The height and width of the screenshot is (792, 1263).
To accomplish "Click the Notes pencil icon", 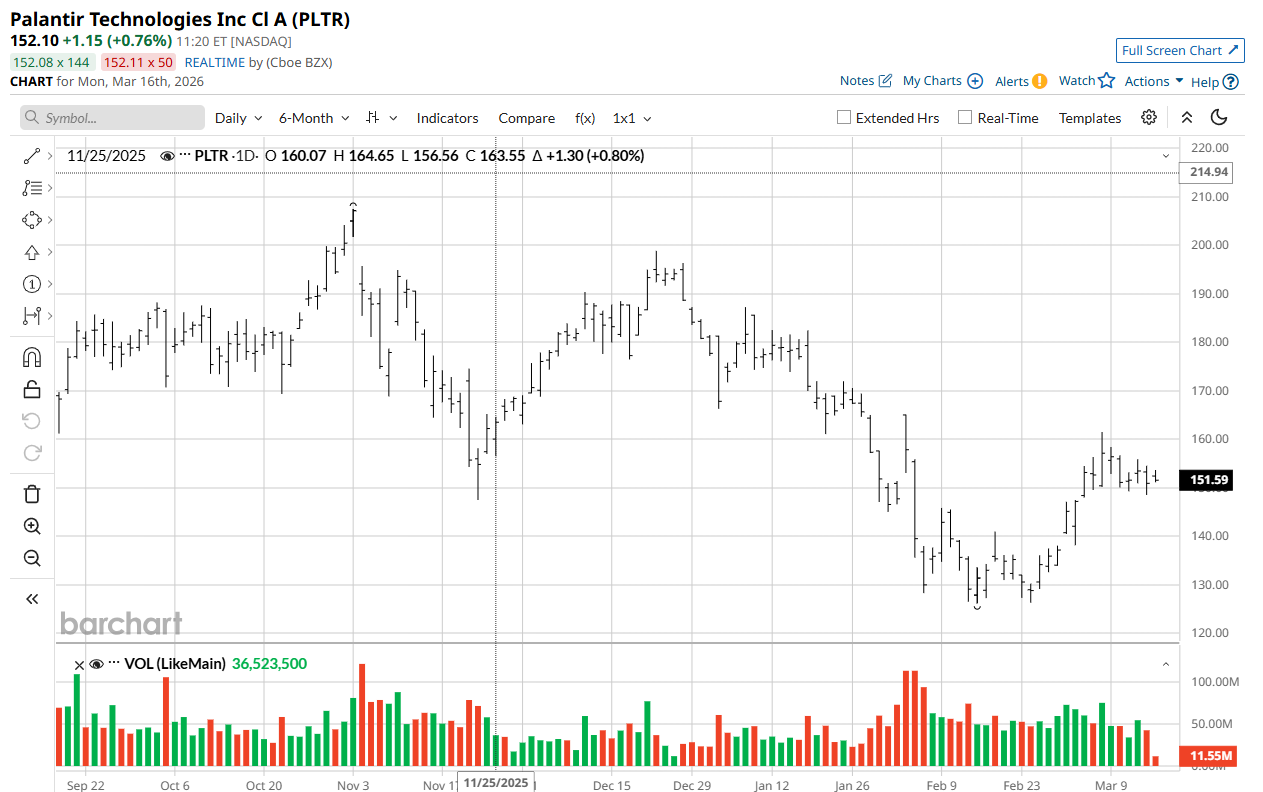I will click(x=885, y=81).
